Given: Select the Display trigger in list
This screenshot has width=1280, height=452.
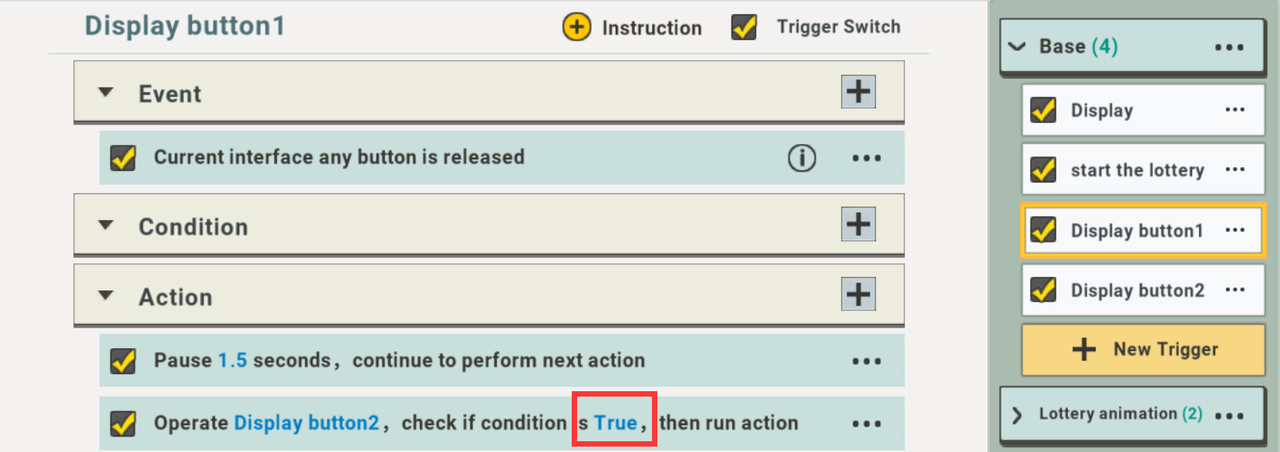Looking at the screenshot, I should [1101, 110].
